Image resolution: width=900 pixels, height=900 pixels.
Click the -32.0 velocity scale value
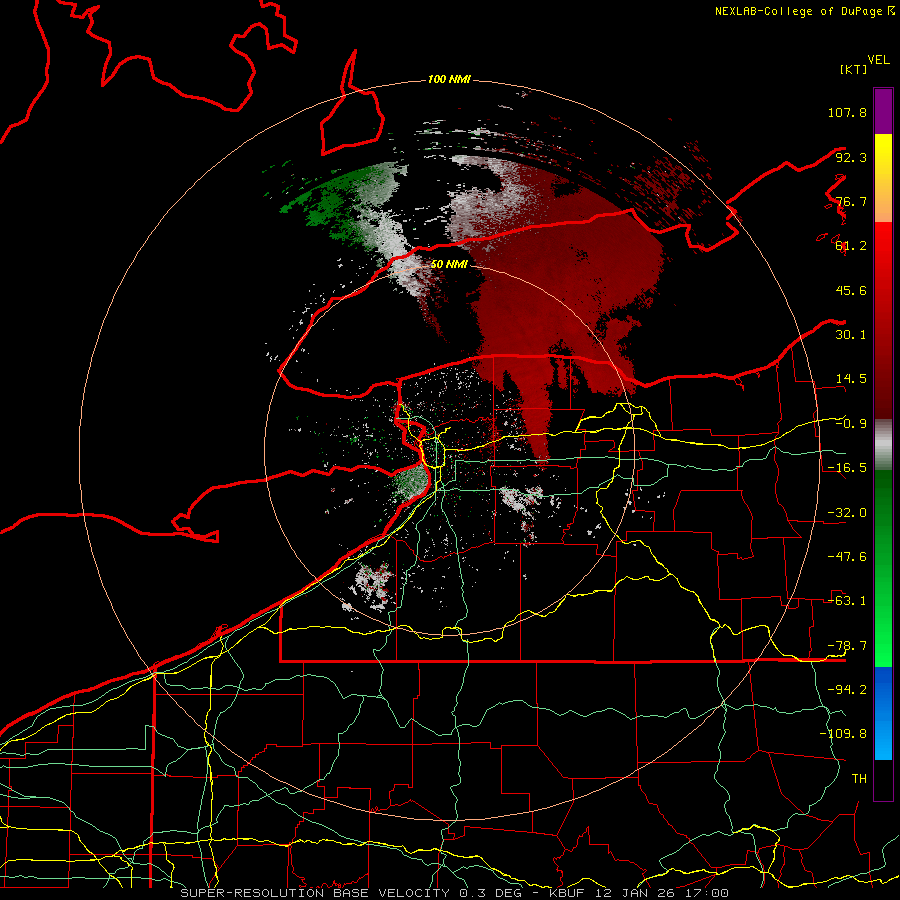tap(847, 513)
